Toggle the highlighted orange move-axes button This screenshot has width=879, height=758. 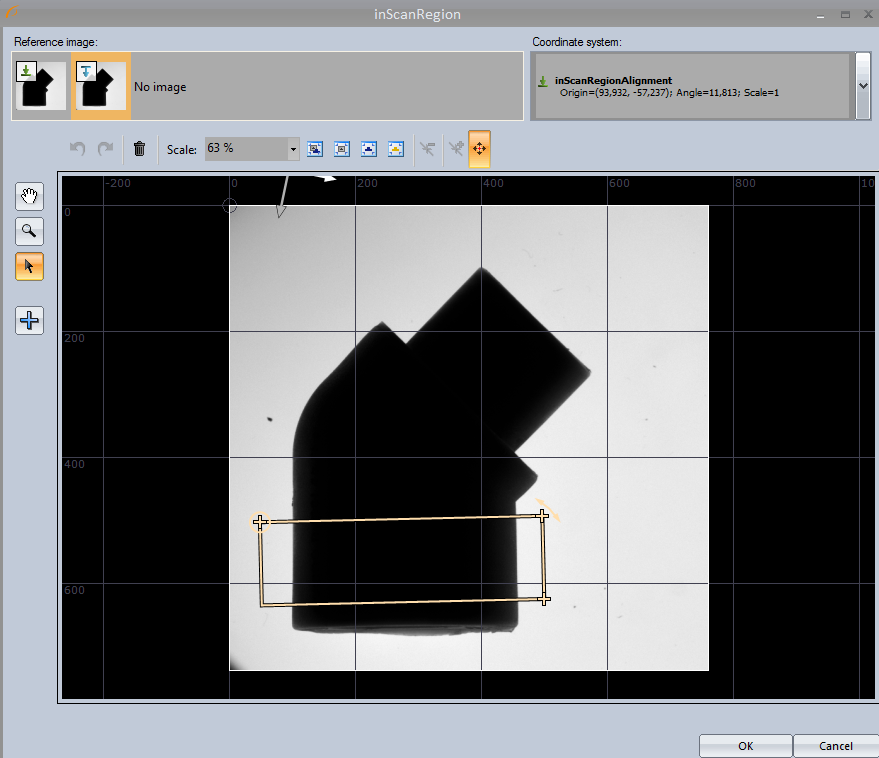click(478, 149)
